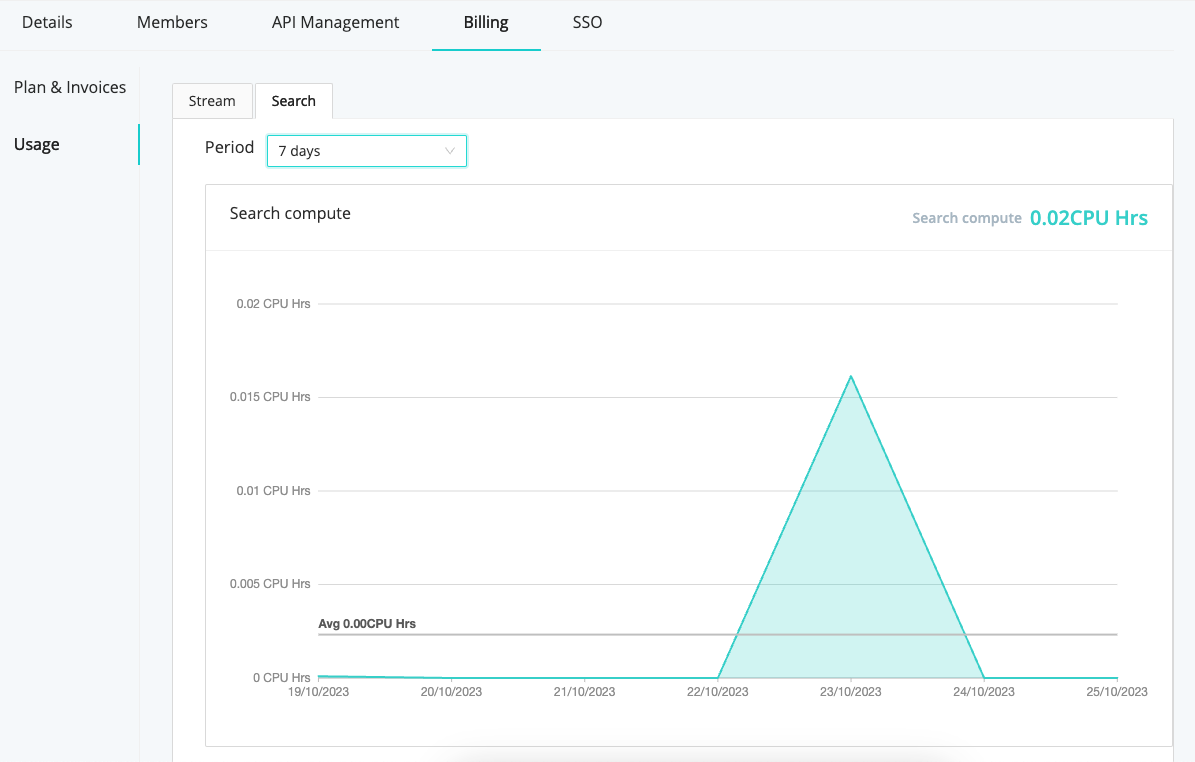Switch to the Members tab

tap(171, 22)
